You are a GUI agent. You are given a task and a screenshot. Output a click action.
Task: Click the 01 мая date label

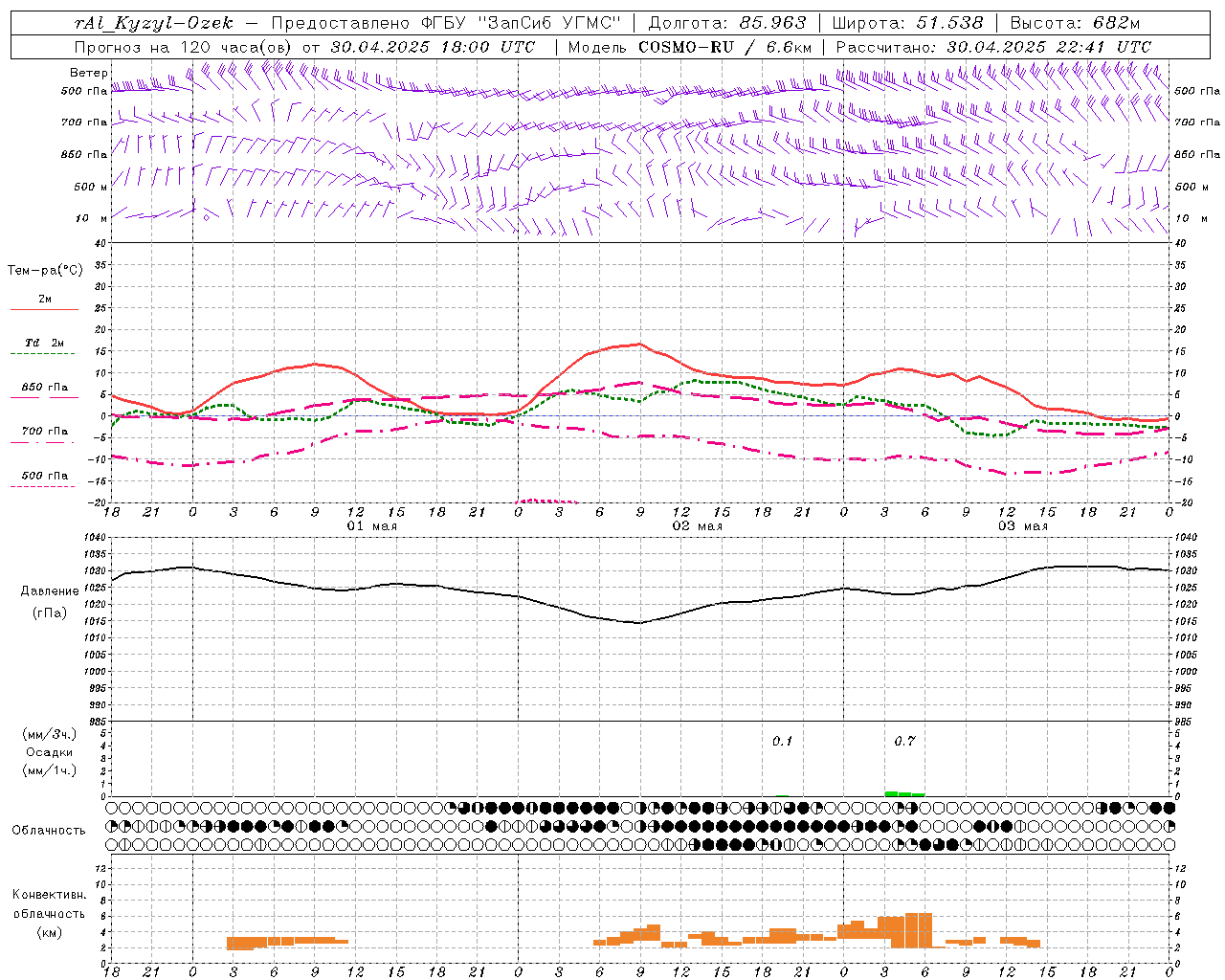tap(371, 526)
